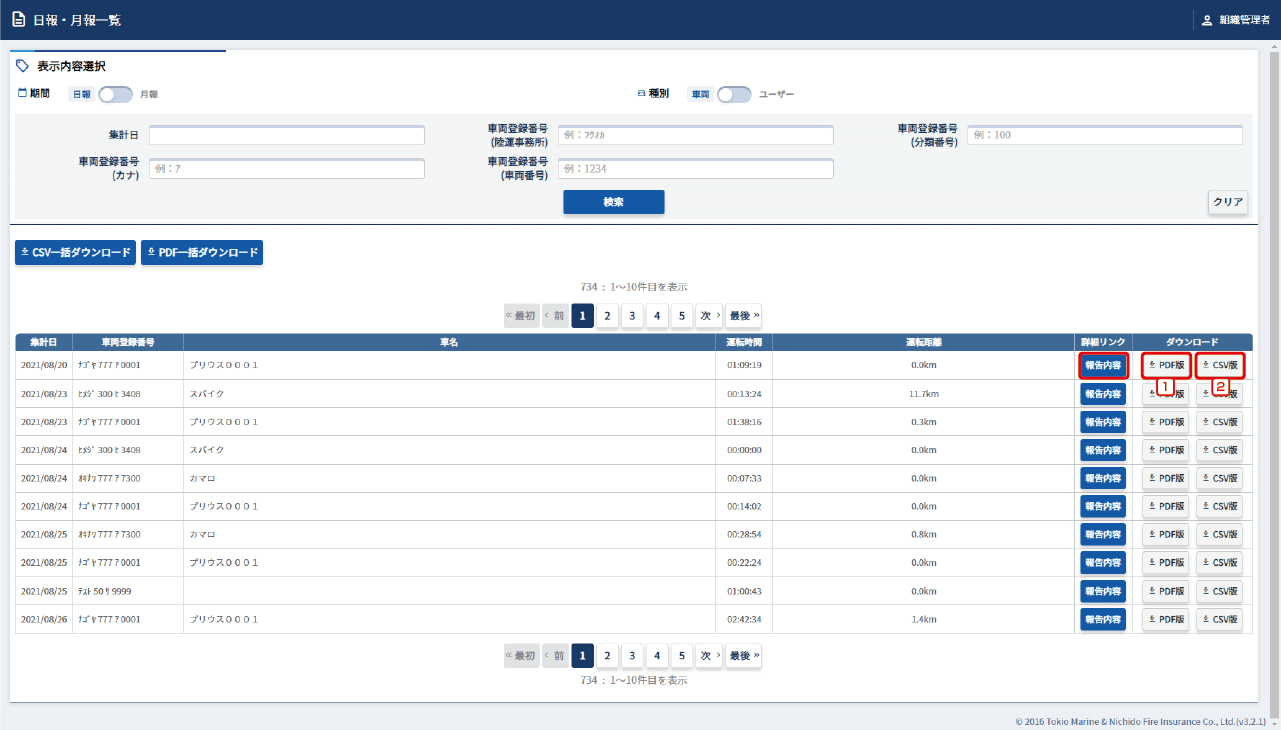
Task: Jump to 最後 page in the top pagination
Action: point(743,315)
